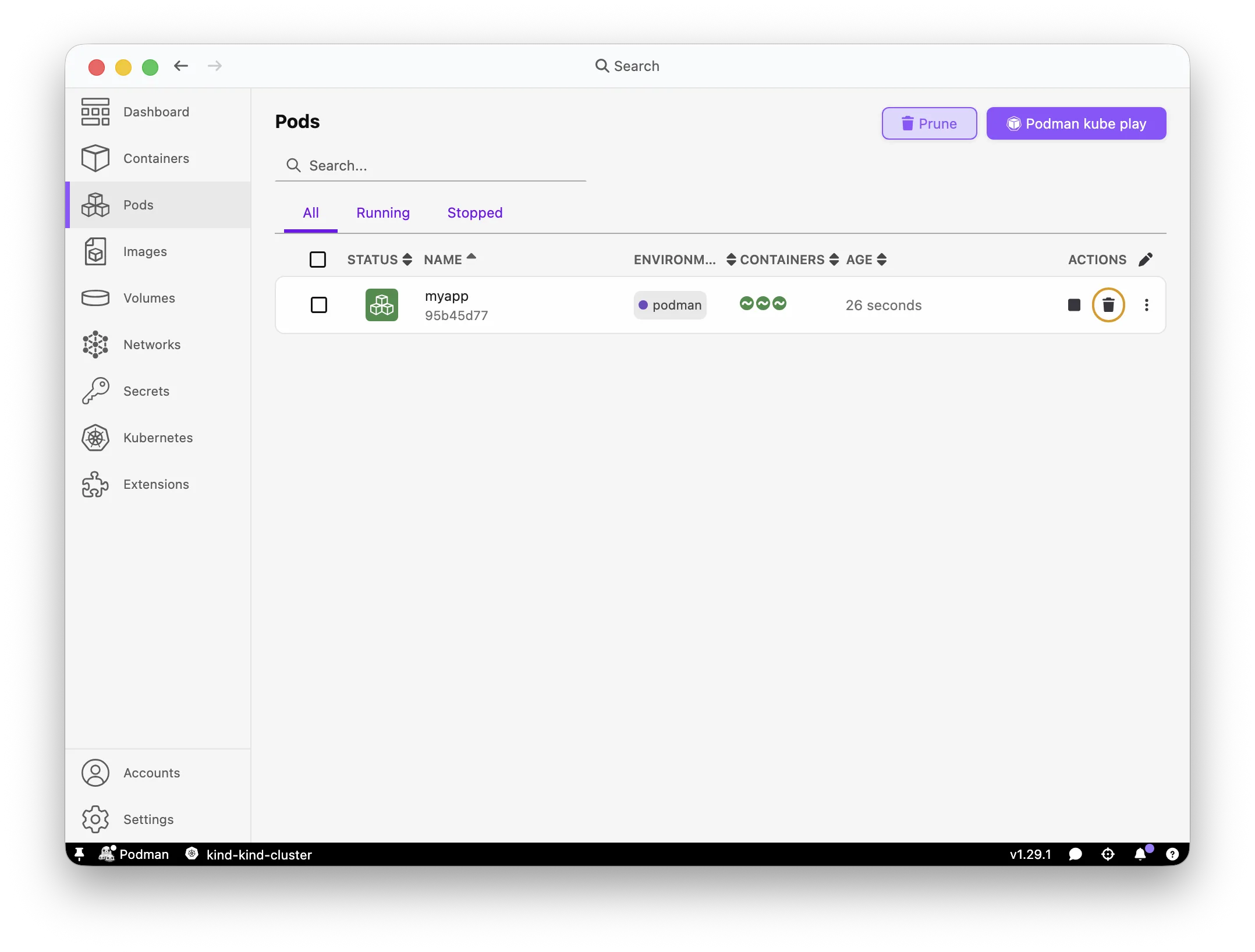The width and height of the screenshot is (1255, 952).
Task: Open the kebab menu for myapp
Action: pos(1146,305)
